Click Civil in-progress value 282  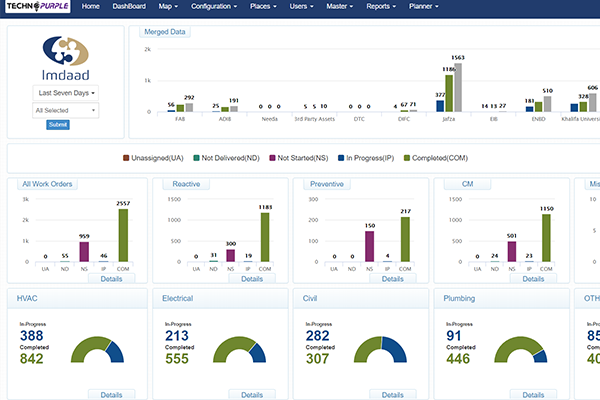(317, 336)
